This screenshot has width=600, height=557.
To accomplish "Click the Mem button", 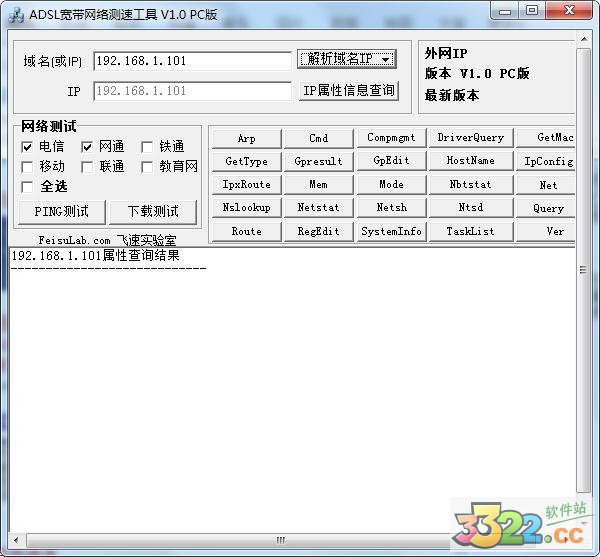I will click(x=318, y=185).
